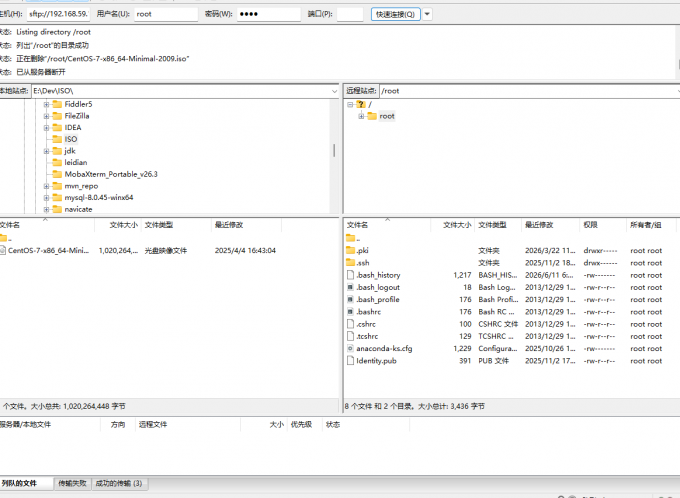Image resolution: width=680 pixels, height=498 pixels.
Task: Click the .bashrc file icon
Action: [x=350, y=311]
